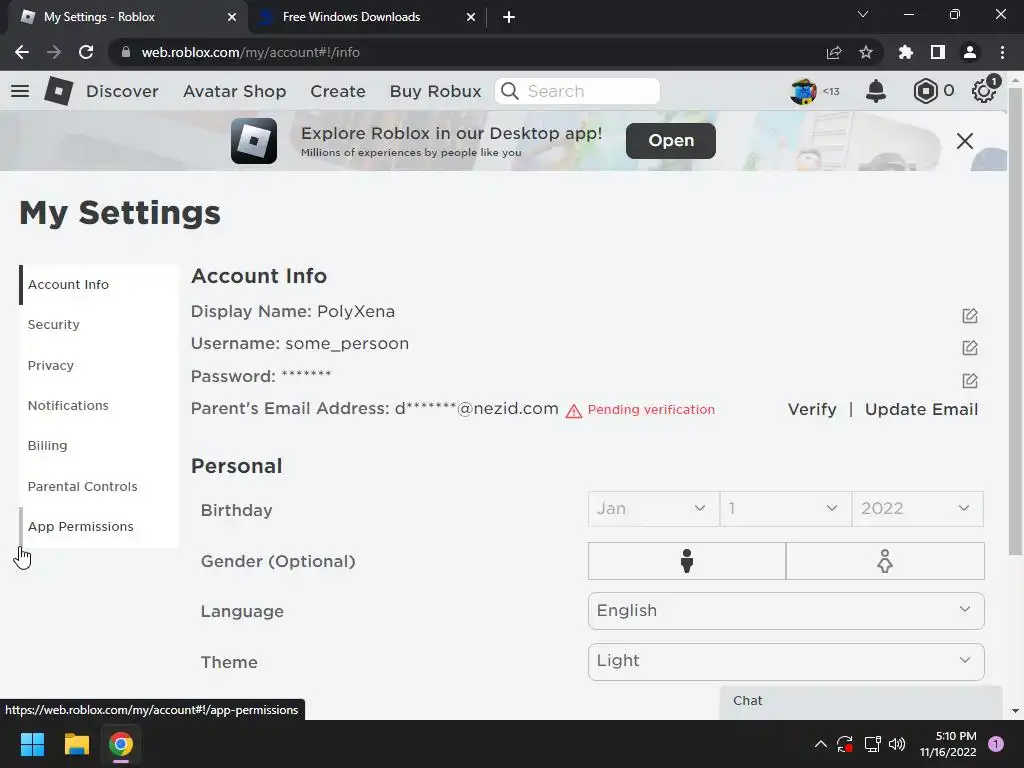The width and height of the screenshot is (1024, 768).
Task: Edit the Username some_persoon
Action: point(970,347)
